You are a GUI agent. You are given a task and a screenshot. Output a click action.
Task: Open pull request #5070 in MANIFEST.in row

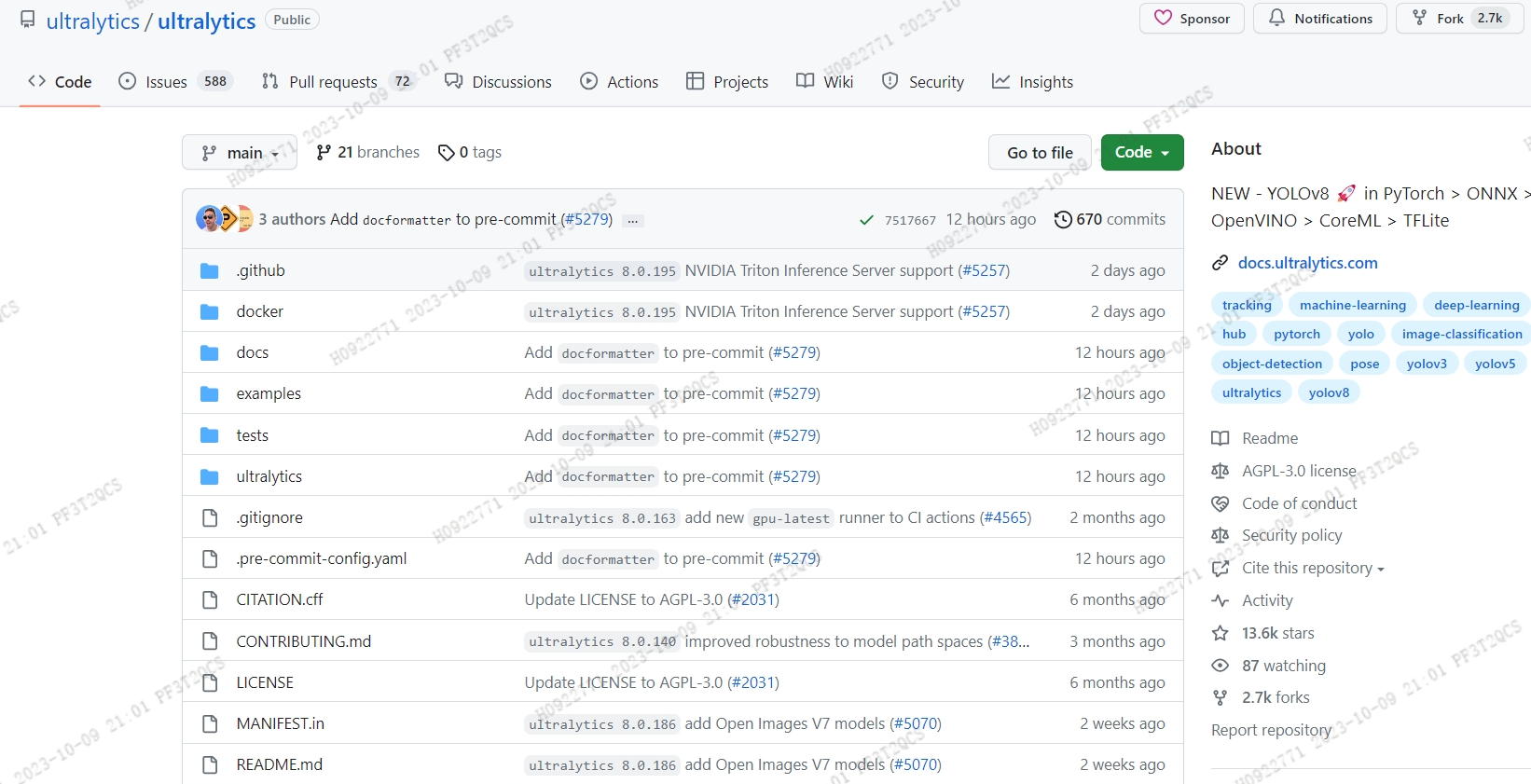pyautogui.click(x=916, y=723)
